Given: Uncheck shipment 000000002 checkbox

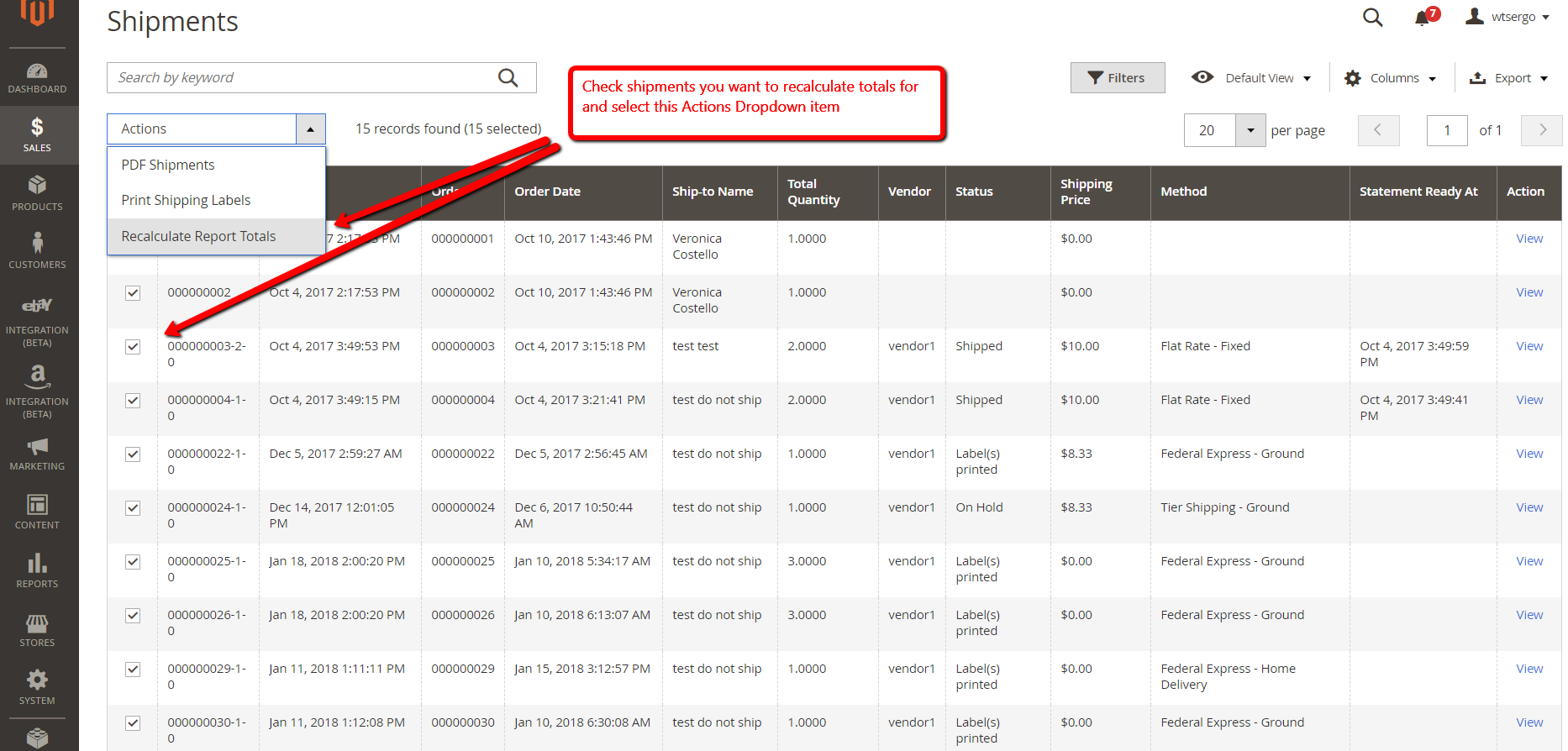Looking at the screenshot, I should click(133, 293).
